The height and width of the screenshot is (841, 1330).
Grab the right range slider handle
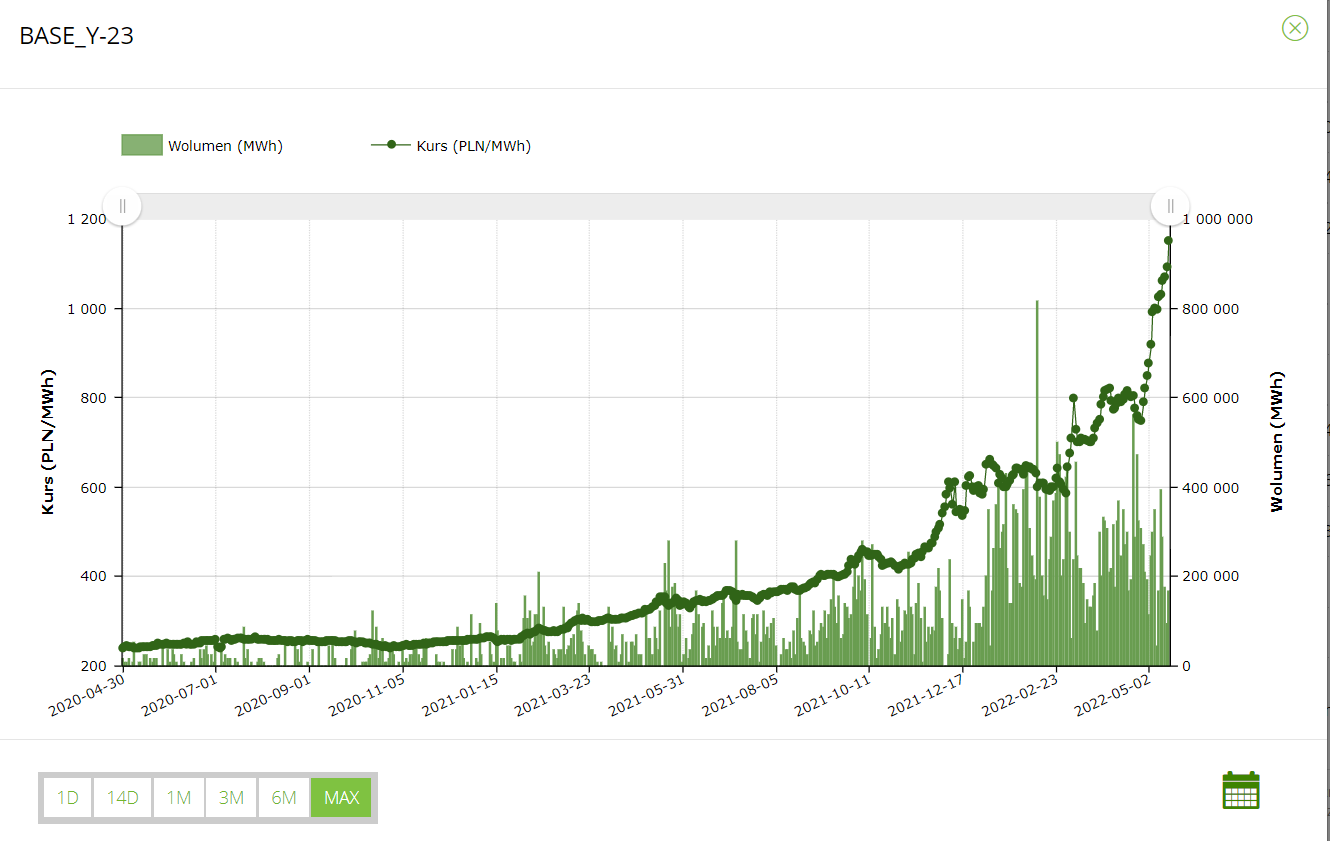1169,206
